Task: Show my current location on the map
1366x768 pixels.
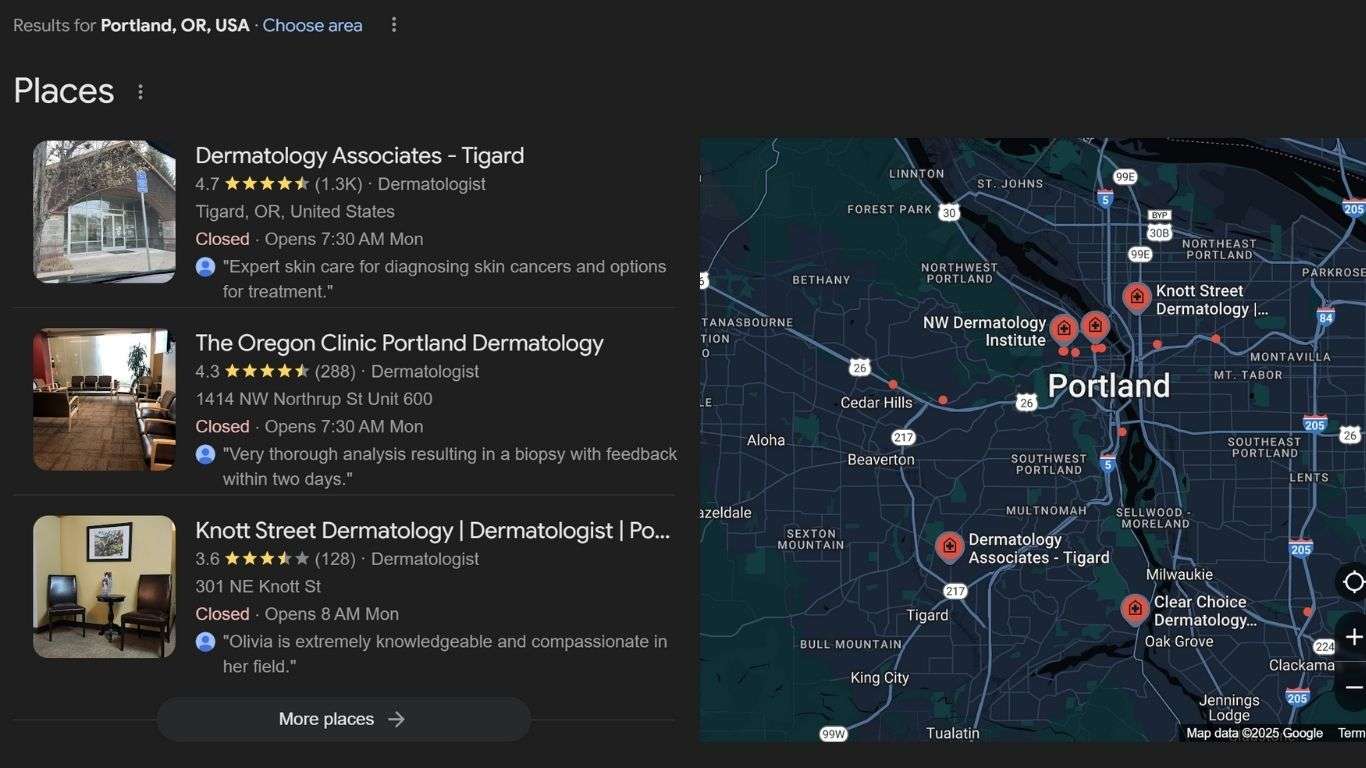Action: pos(1353,581)
